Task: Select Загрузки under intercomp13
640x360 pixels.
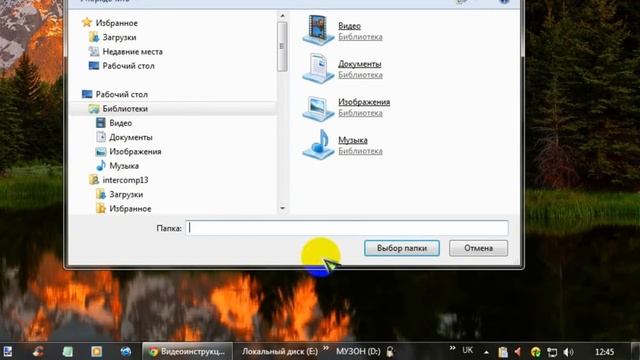Action: 126,194
